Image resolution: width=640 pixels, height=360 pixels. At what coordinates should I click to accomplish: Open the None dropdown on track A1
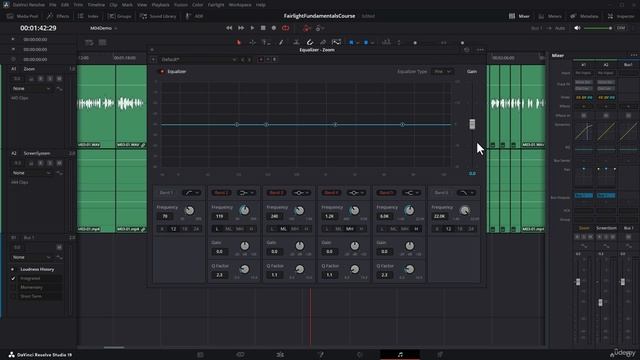coord(31,89)
